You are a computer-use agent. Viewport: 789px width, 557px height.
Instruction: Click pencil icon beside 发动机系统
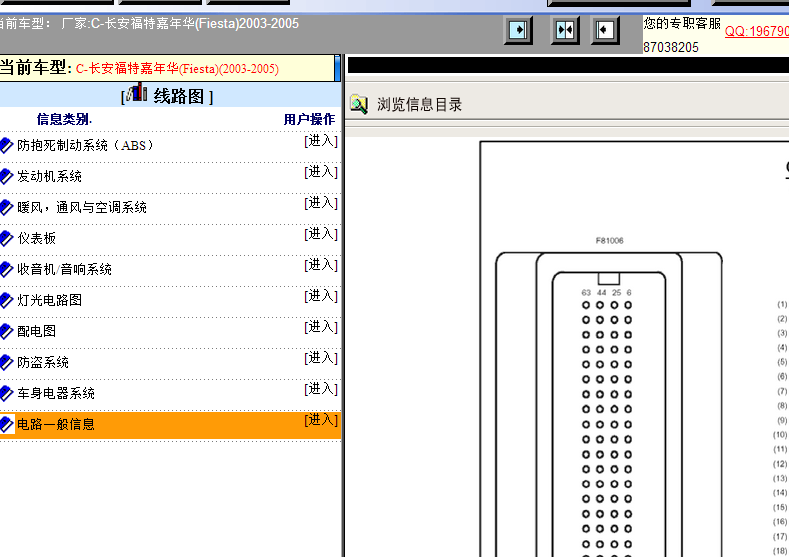click(6, 177)
